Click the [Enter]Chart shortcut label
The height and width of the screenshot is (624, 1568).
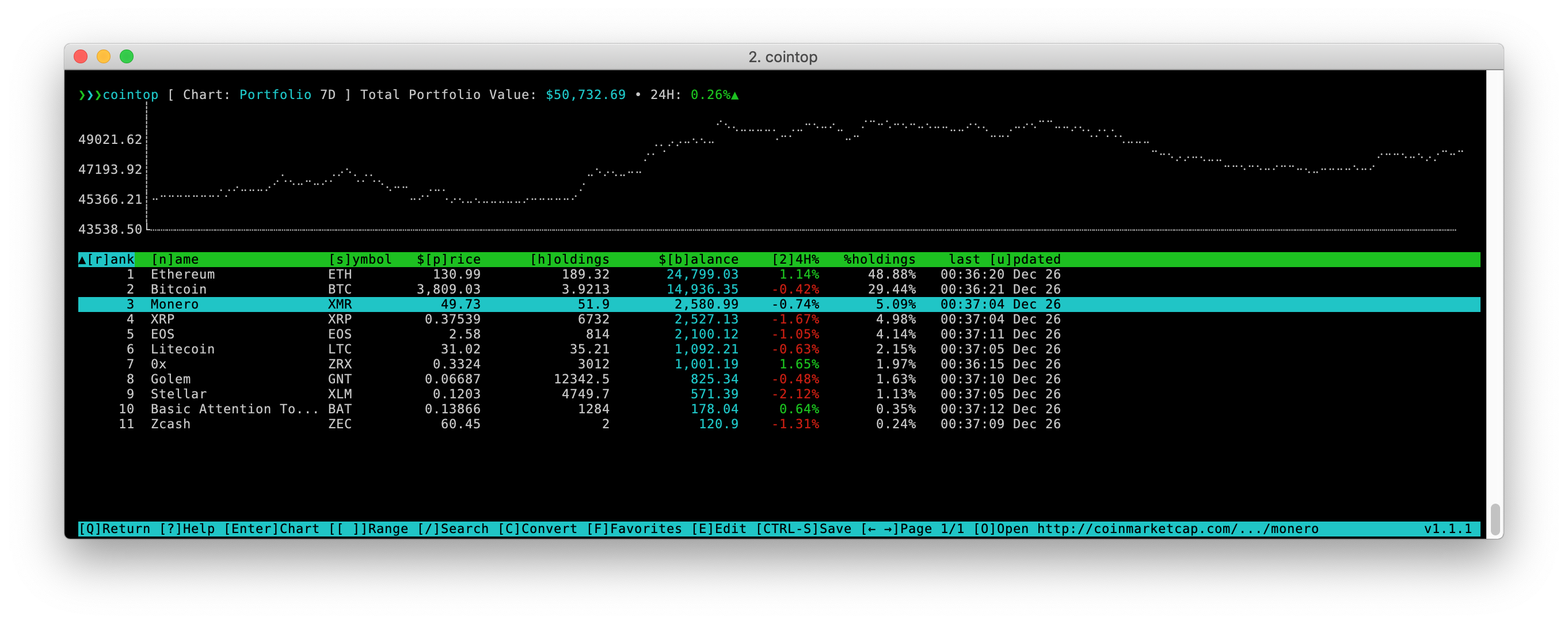click(x=272, y=529)
